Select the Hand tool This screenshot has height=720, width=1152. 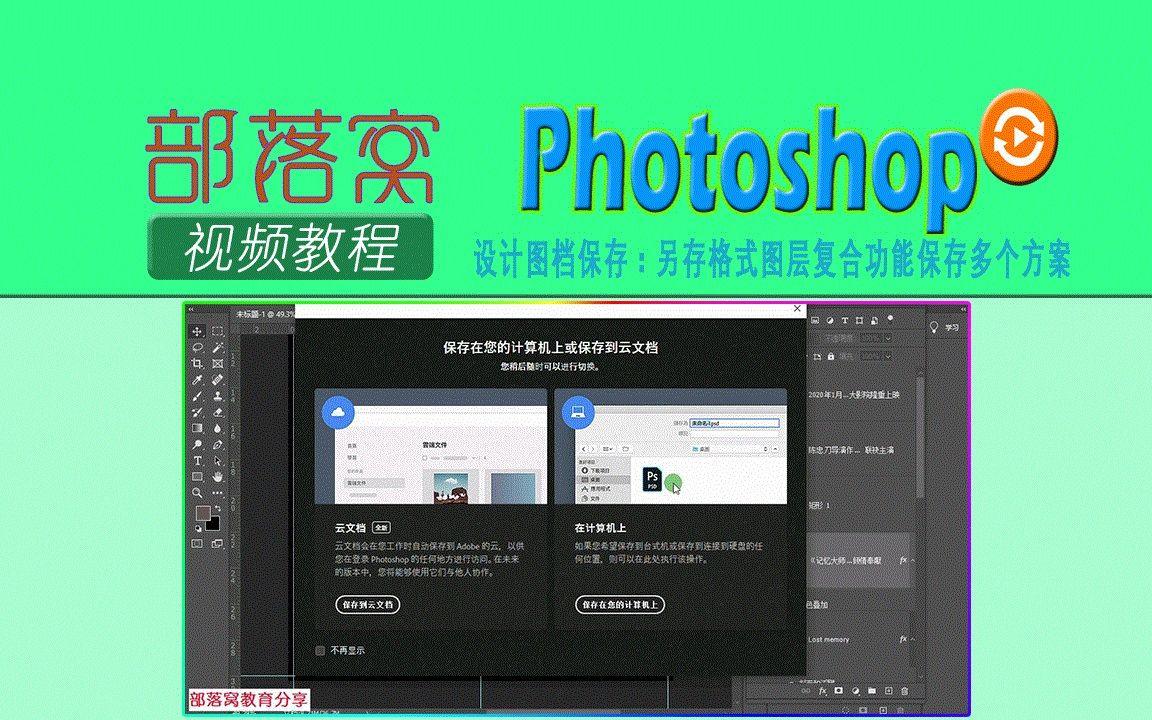pos(217,477)
